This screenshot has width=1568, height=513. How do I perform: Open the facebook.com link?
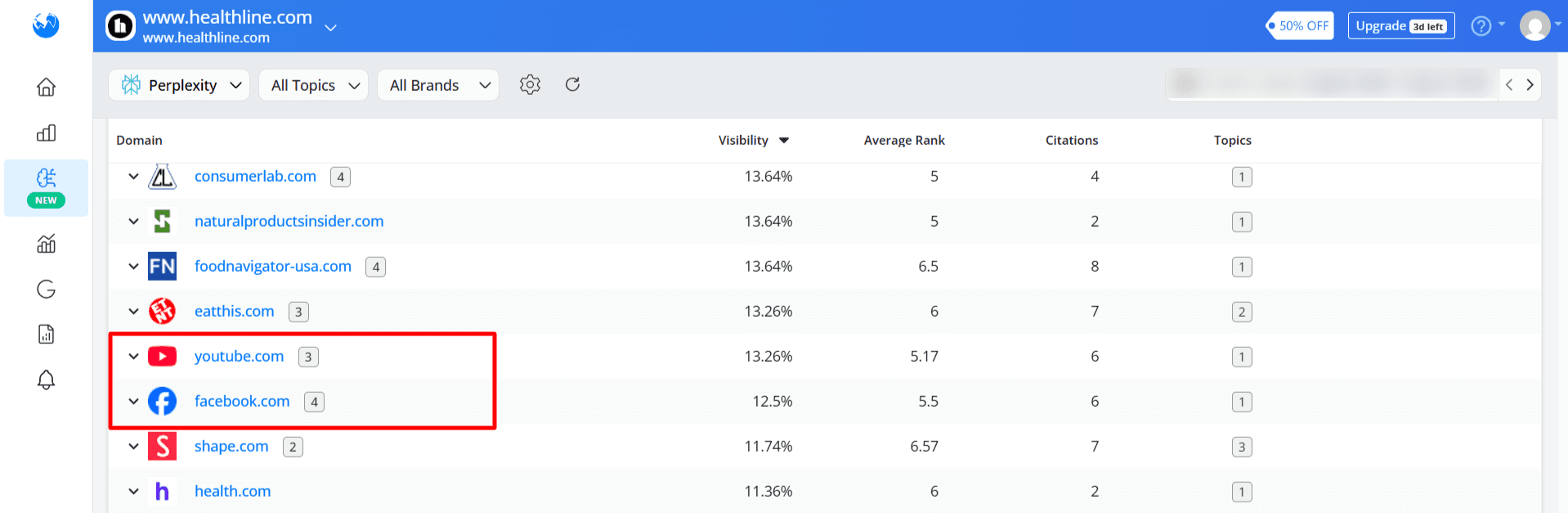tap(242, 401)
